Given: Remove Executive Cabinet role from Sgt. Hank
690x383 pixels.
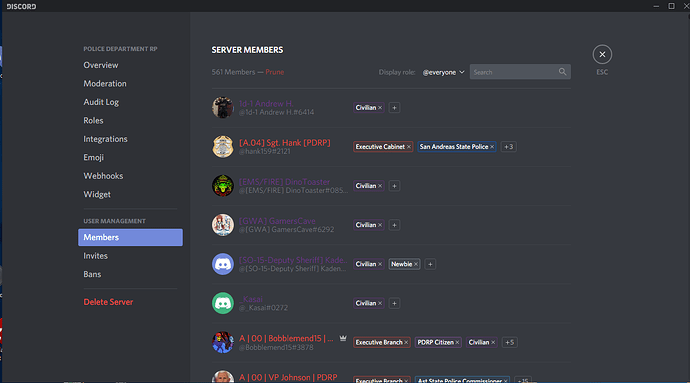Looking at the screenshot, I should [409, 147].
